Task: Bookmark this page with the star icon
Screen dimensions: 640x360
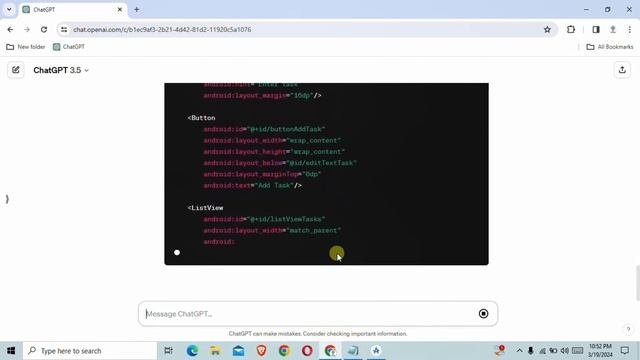Action: click(x=547, y=29)
